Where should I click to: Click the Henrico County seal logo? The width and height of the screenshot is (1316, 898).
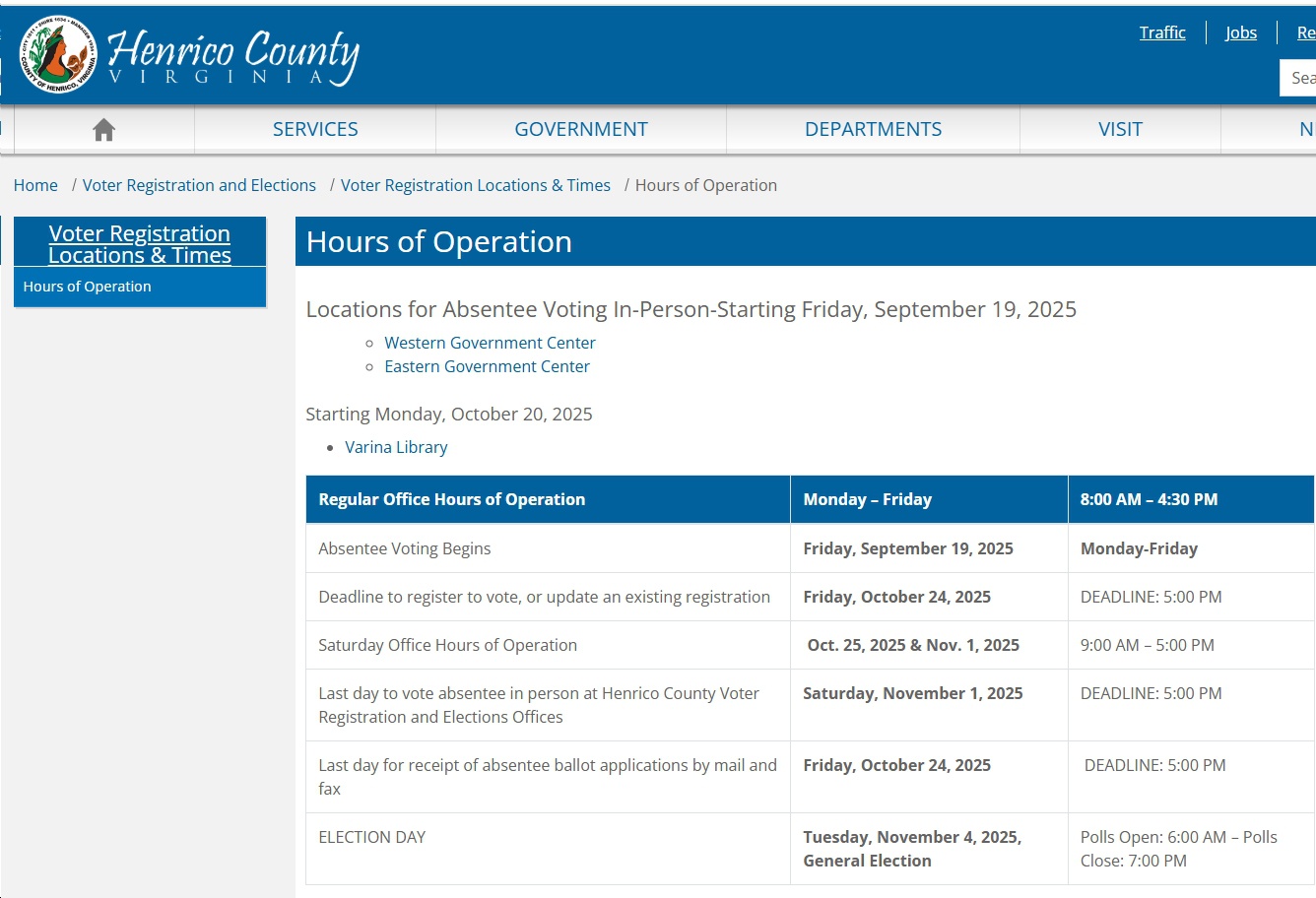coord(59,54)
